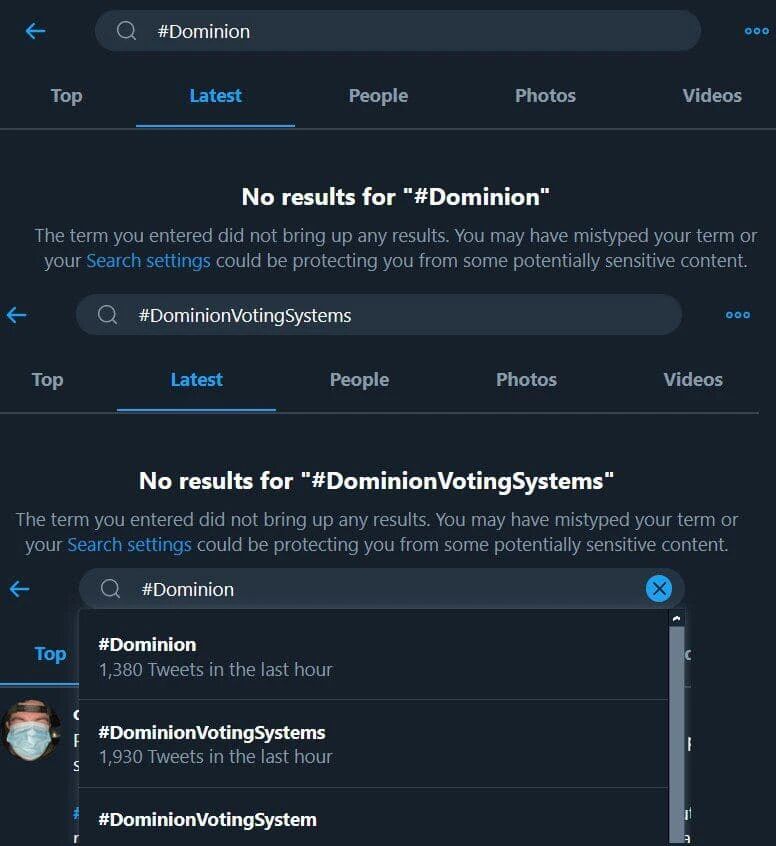Go back using arrow beside the clearable search box

click(x=19, y=589)
